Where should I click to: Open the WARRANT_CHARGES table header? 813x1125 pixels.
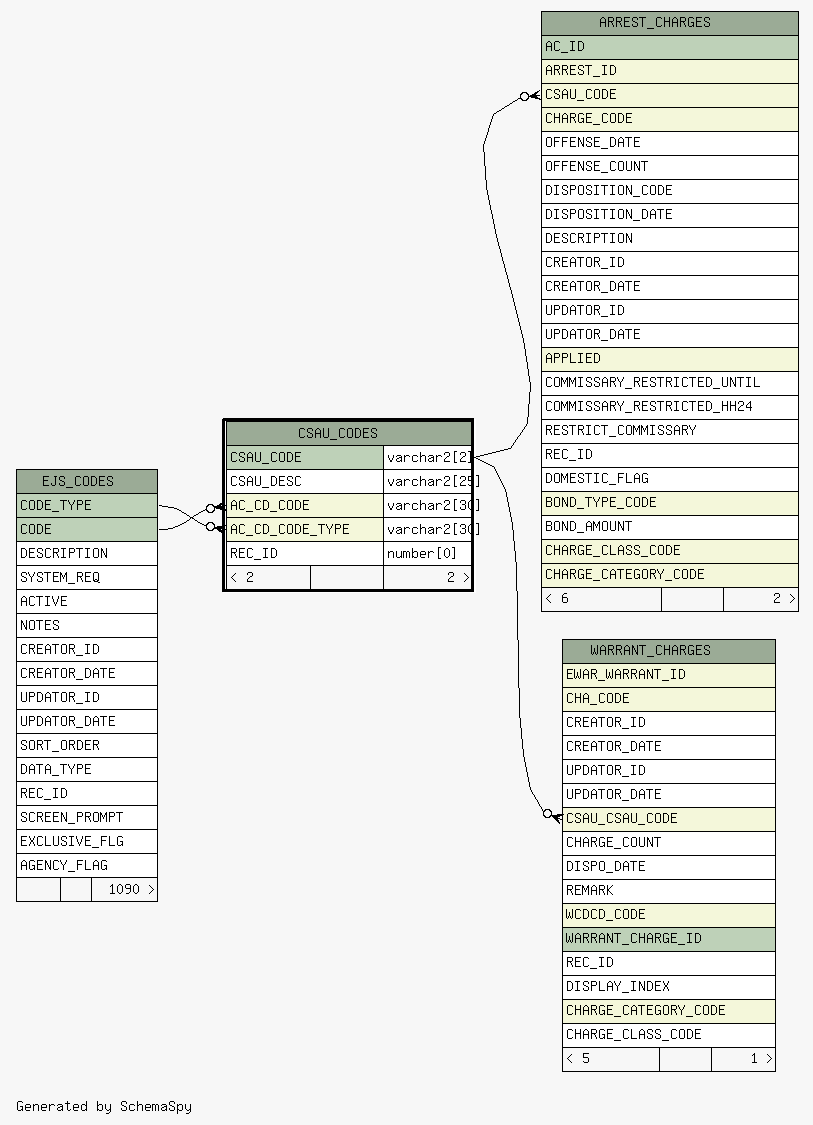coord(669,651)
